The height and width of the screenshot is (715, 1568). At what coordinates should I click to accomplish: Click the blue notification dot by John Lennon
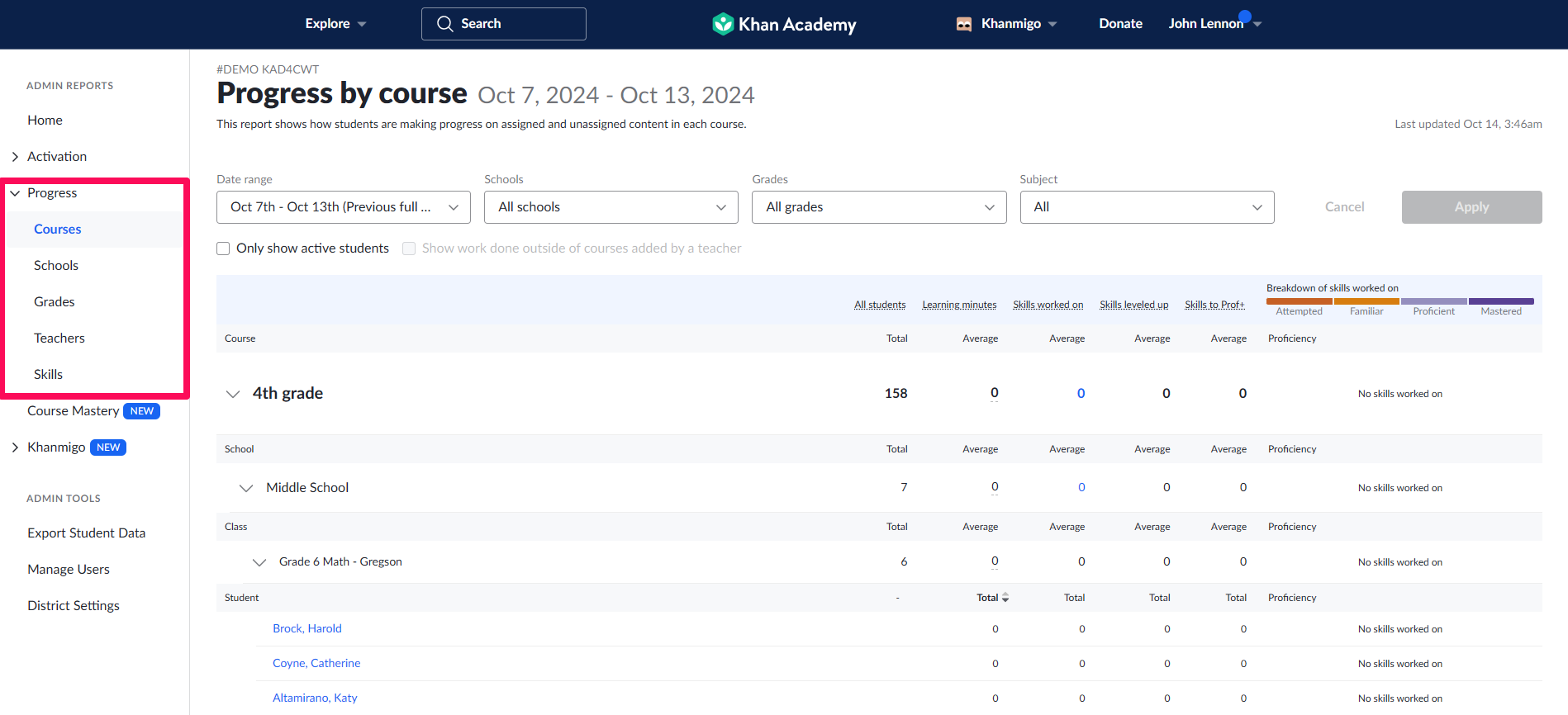click(1245, 16)
